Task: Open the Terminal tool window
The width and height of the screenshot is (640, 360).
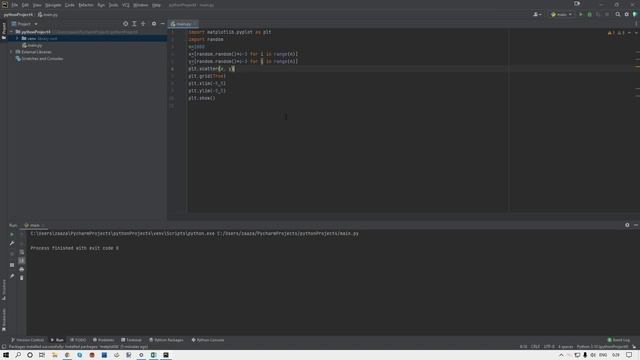Action: pos(131,340)
